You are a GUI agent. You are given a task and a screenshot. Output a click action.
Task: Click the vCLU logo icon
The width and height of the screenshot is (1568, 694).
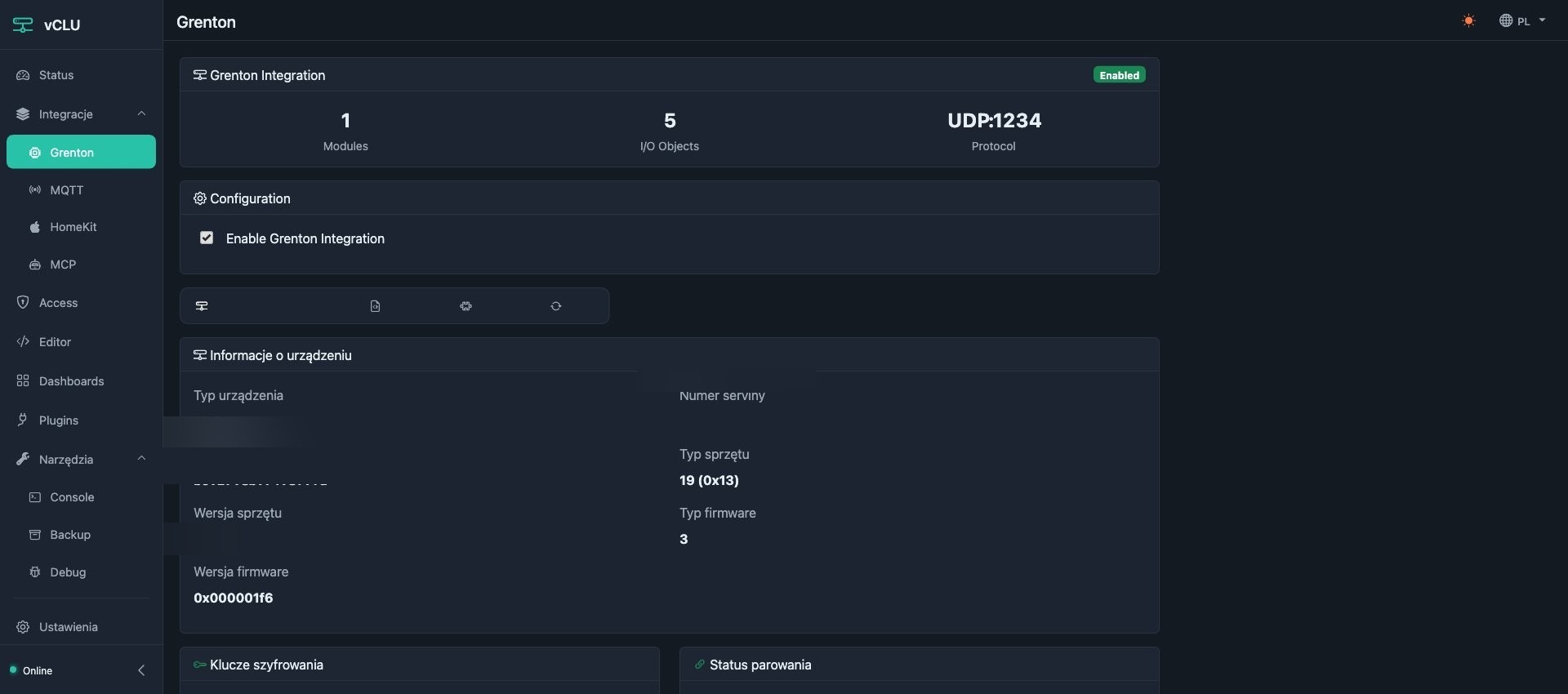(23, 24)
